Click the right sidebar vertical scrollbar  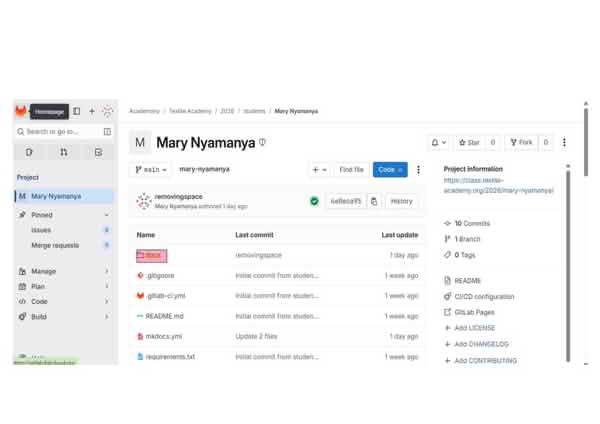(569, 260)
